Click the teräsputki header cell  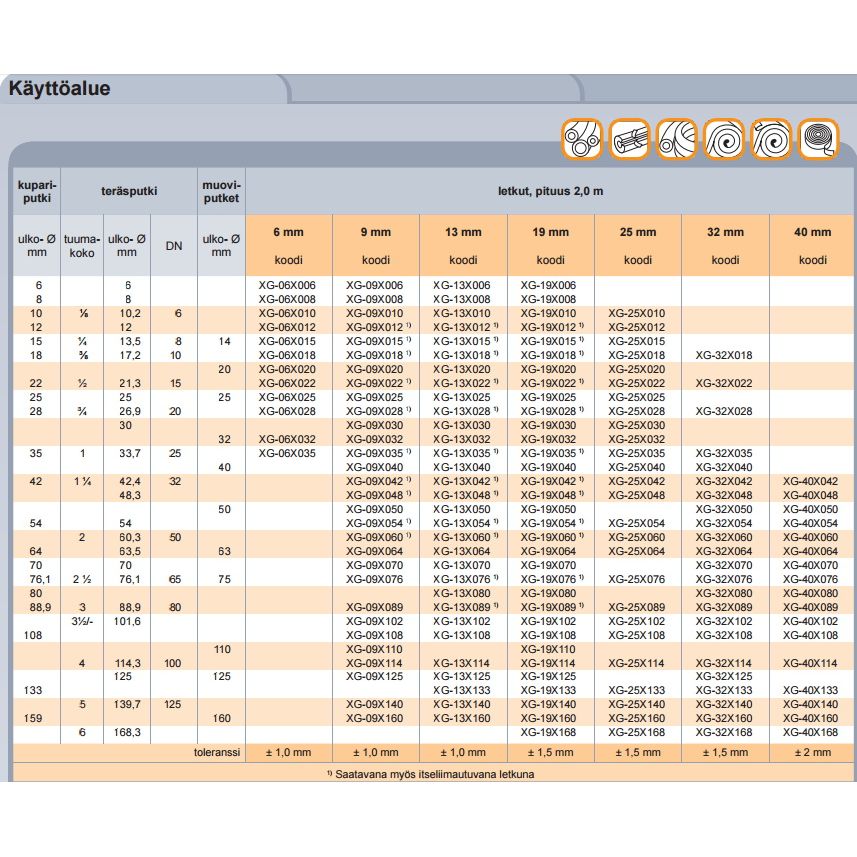click(x=129, y=188)
